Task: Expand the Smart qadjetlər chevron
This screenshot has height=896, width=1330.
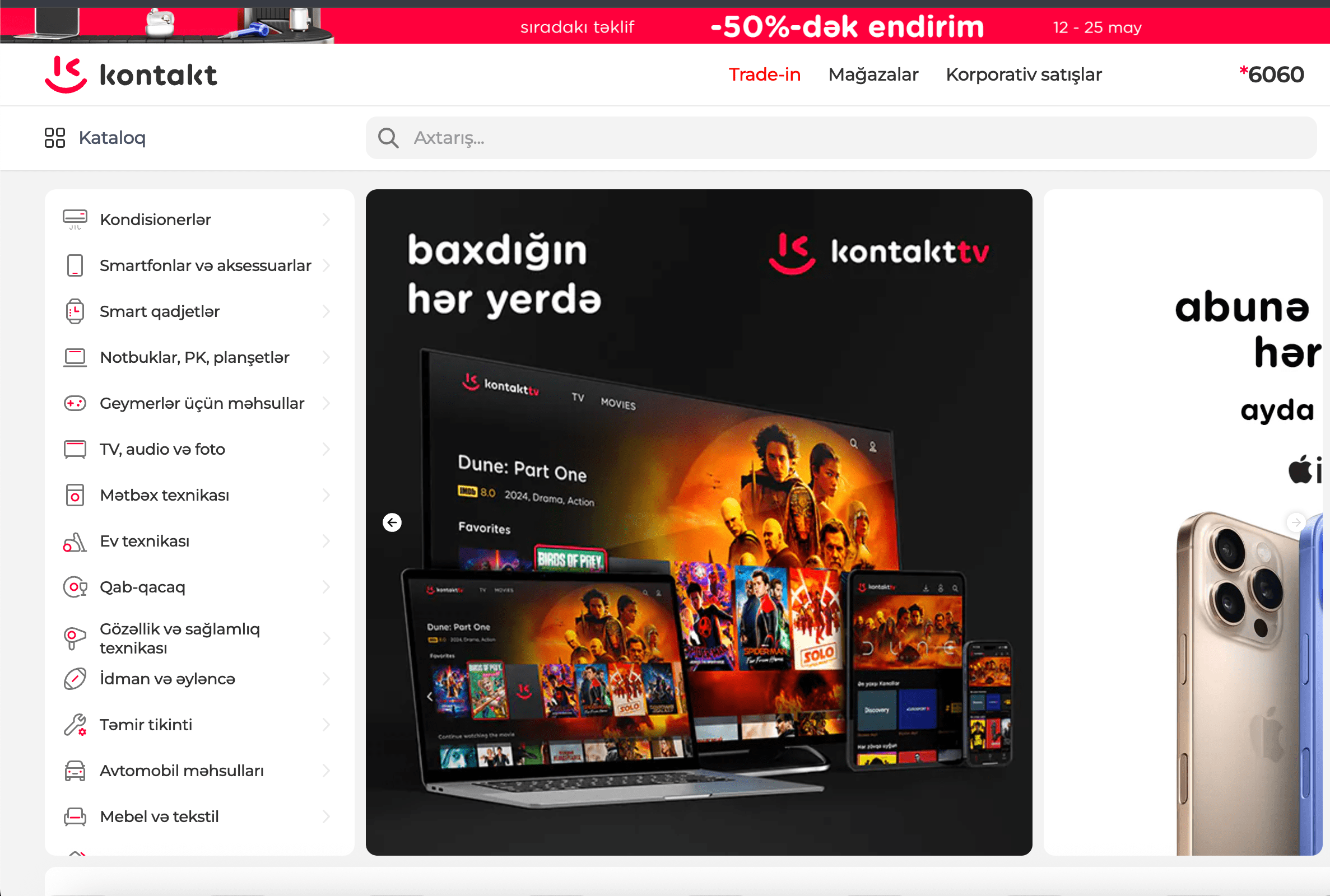Action: (x=327, y=311)
